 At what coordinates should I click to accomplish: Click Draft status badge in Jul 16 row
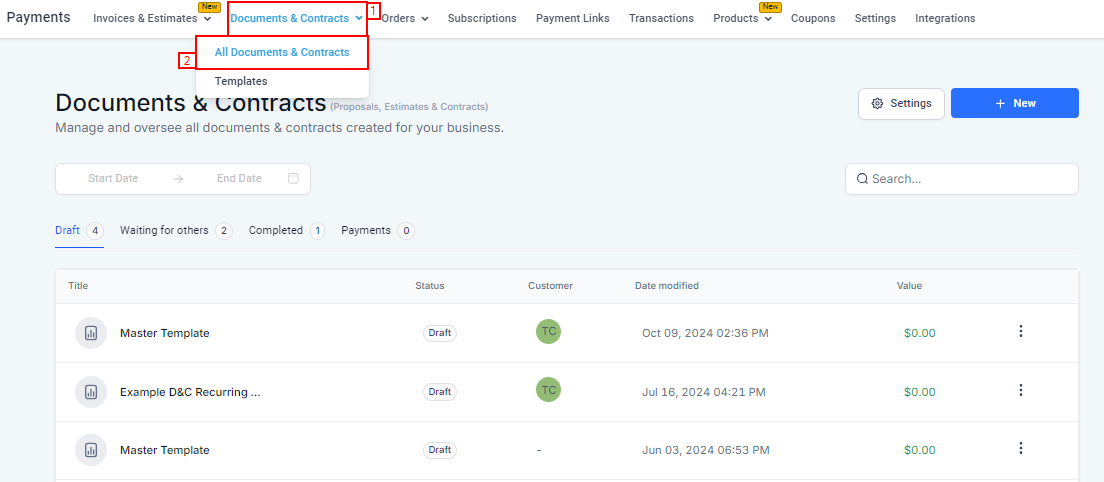(440, 392)
